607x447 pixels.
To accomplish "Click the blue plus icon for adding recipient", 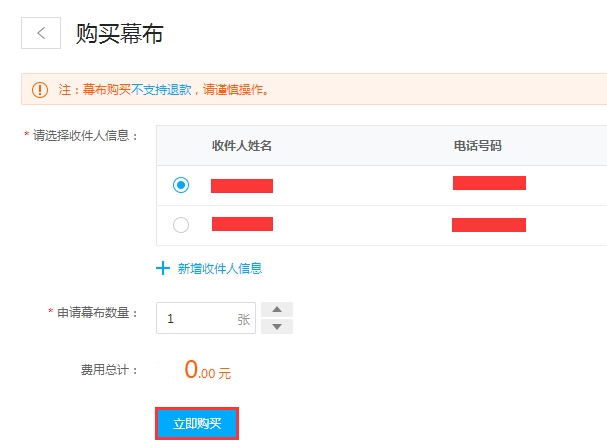I will [x=163, y=268].
